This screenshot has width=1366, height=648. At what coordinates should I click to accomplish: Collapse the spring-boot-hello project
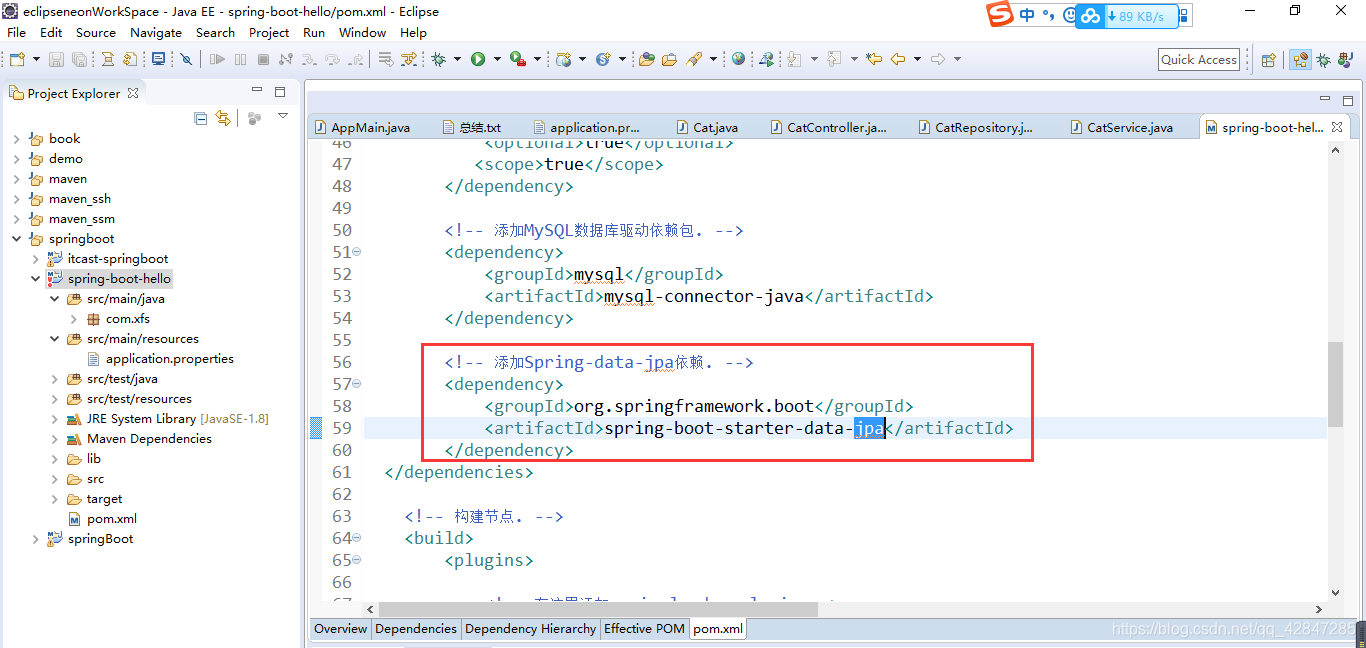[x=35, y=279]
